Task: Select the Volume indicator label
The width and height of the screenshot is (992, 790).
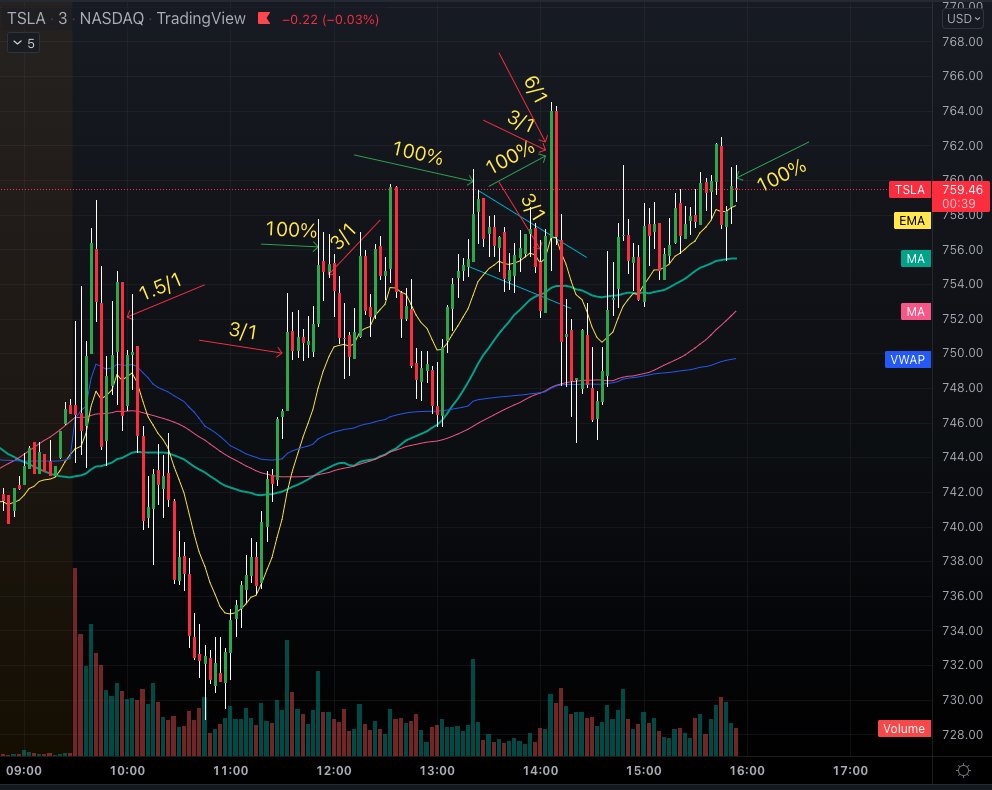Action: click(904, 729)
